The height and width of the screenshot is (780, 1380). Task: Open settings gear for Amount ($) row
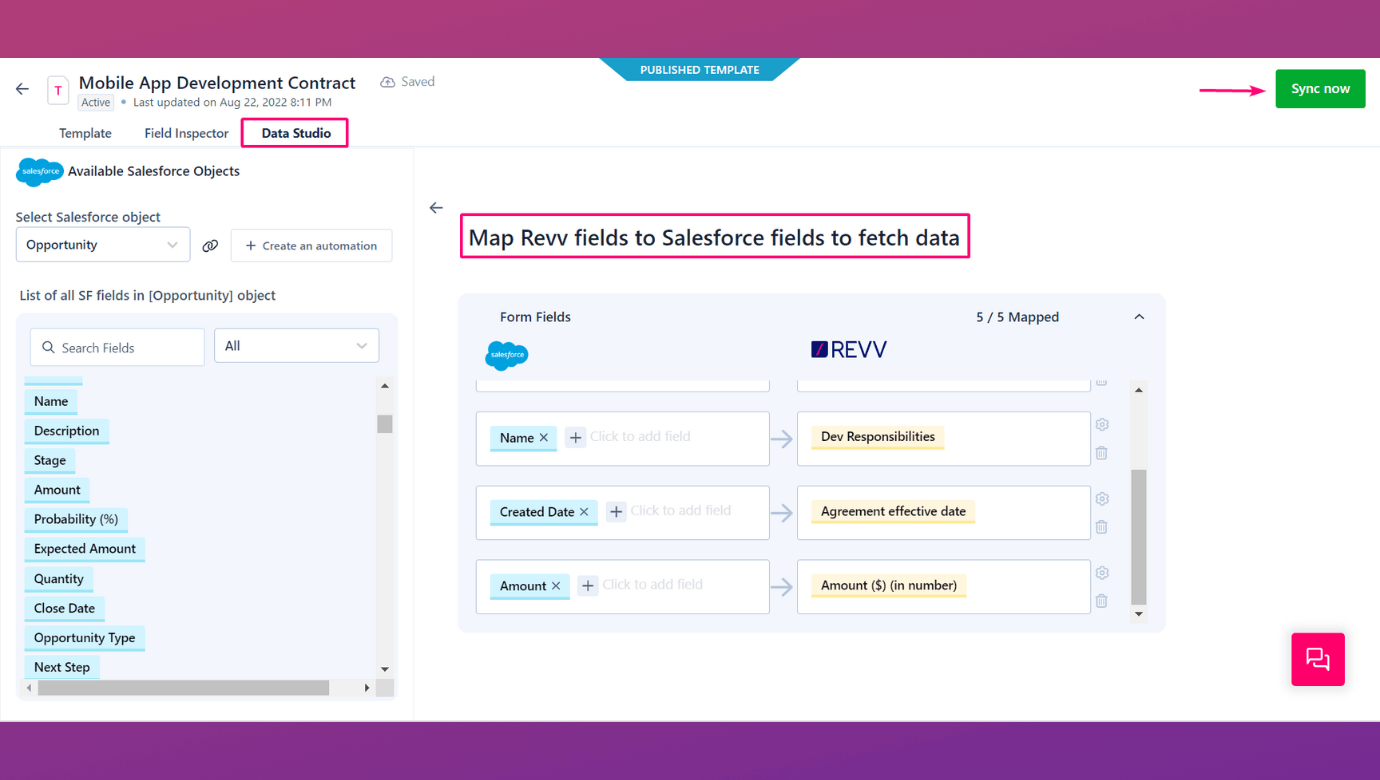coord(1102,573)
